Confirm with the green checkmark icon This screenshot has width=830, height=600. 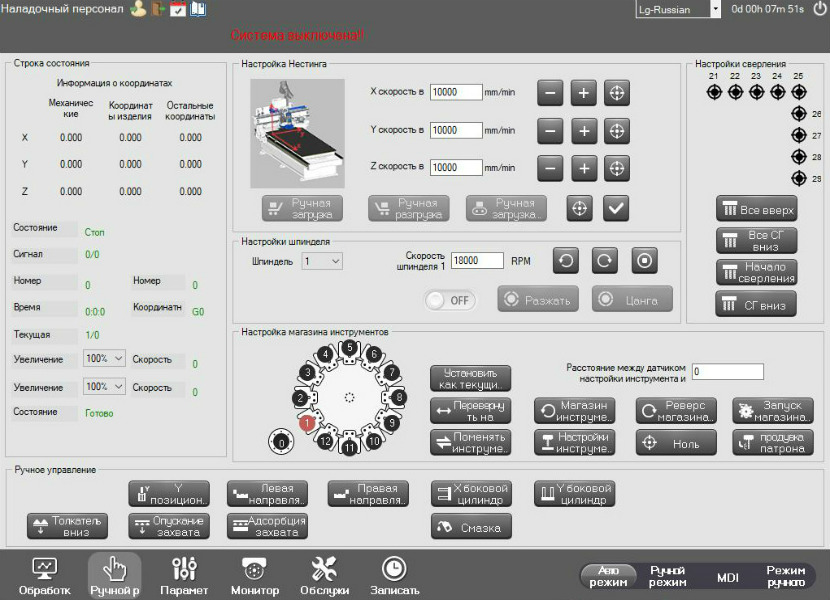pos(617,208)
